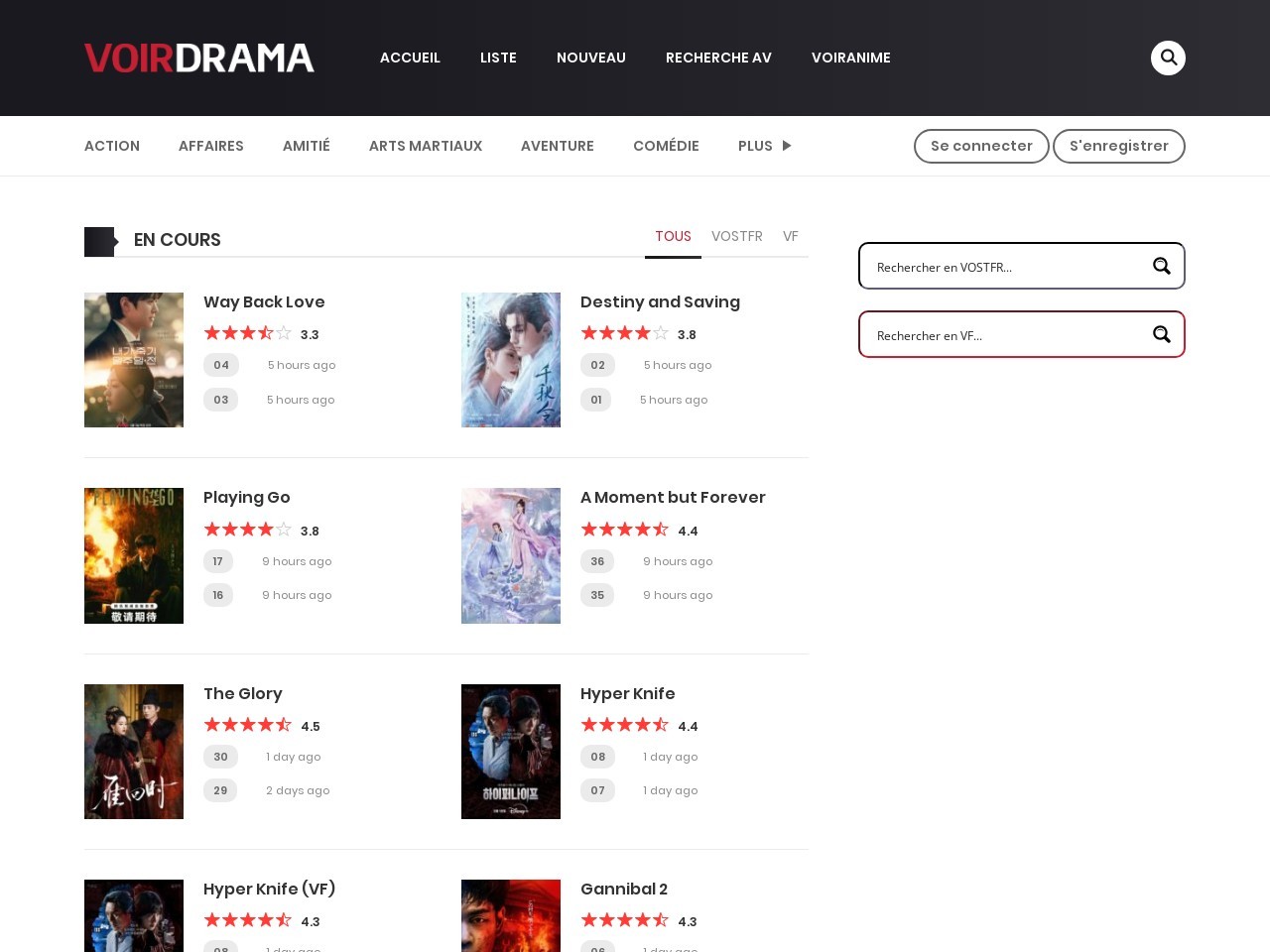Open Hyper Knife poster thumbnail
This screenshot has height=952, width=1270.
pos(511,752)
